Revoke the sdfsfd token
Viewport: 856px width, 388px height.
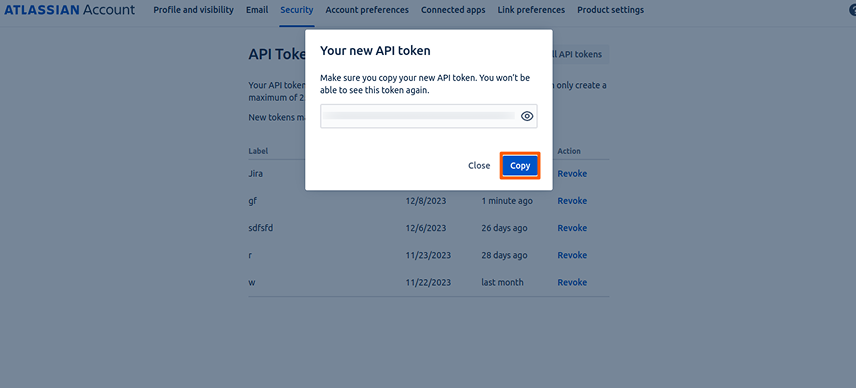(x=572, y=228)
